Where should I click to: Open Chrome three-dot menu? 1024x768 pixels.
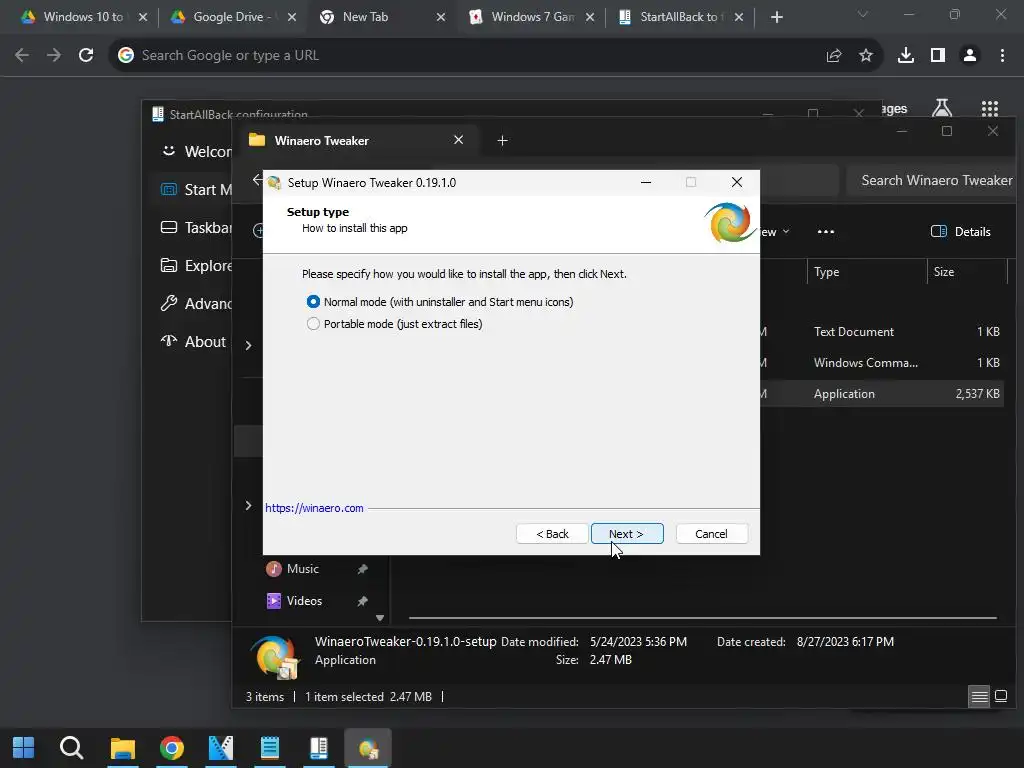(1002, 56)
